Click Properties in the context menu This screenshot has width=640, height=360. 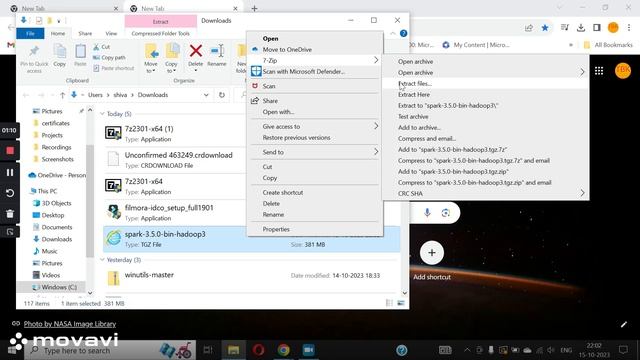point(276,229)
